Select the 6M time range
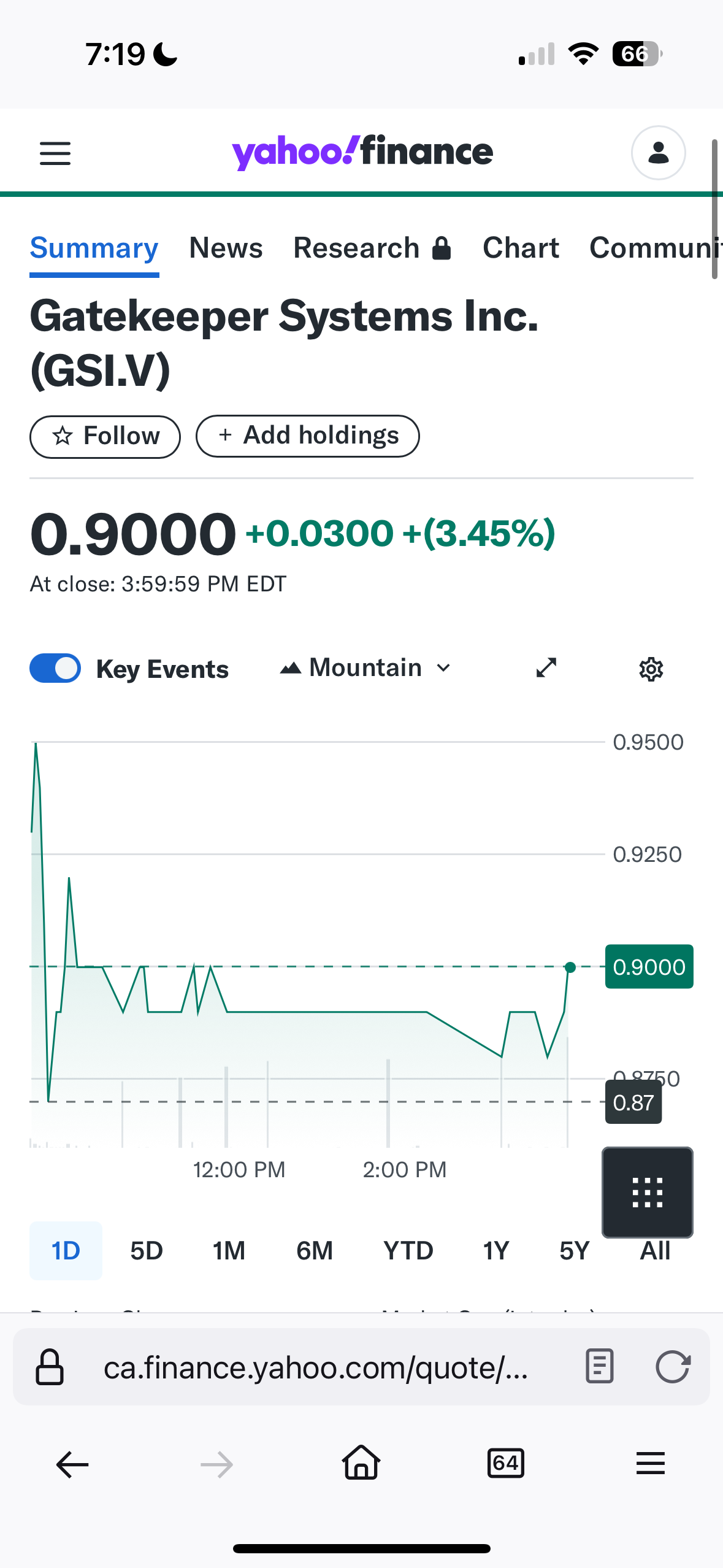This screenshot has width=723, height=1568. pos(315,1251)
